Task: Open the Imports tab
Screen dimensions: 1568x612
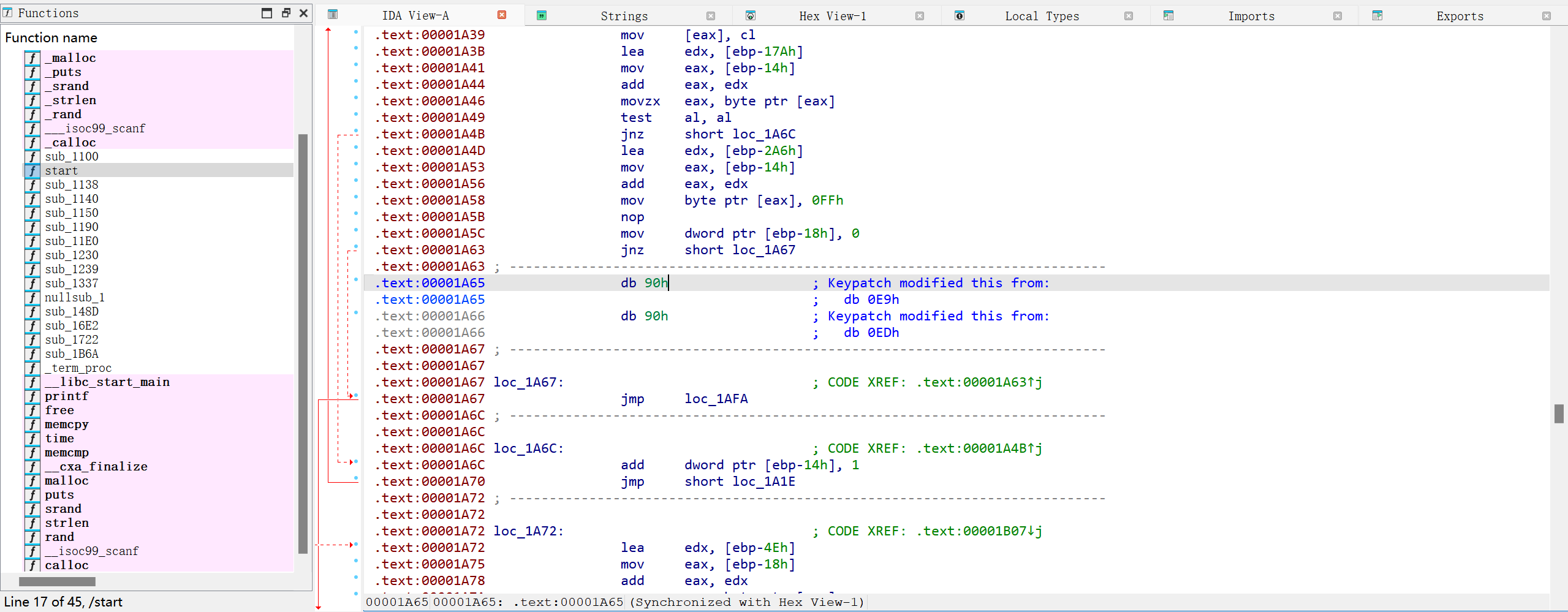Action: pyautogui.click(x=1251, y=16)
